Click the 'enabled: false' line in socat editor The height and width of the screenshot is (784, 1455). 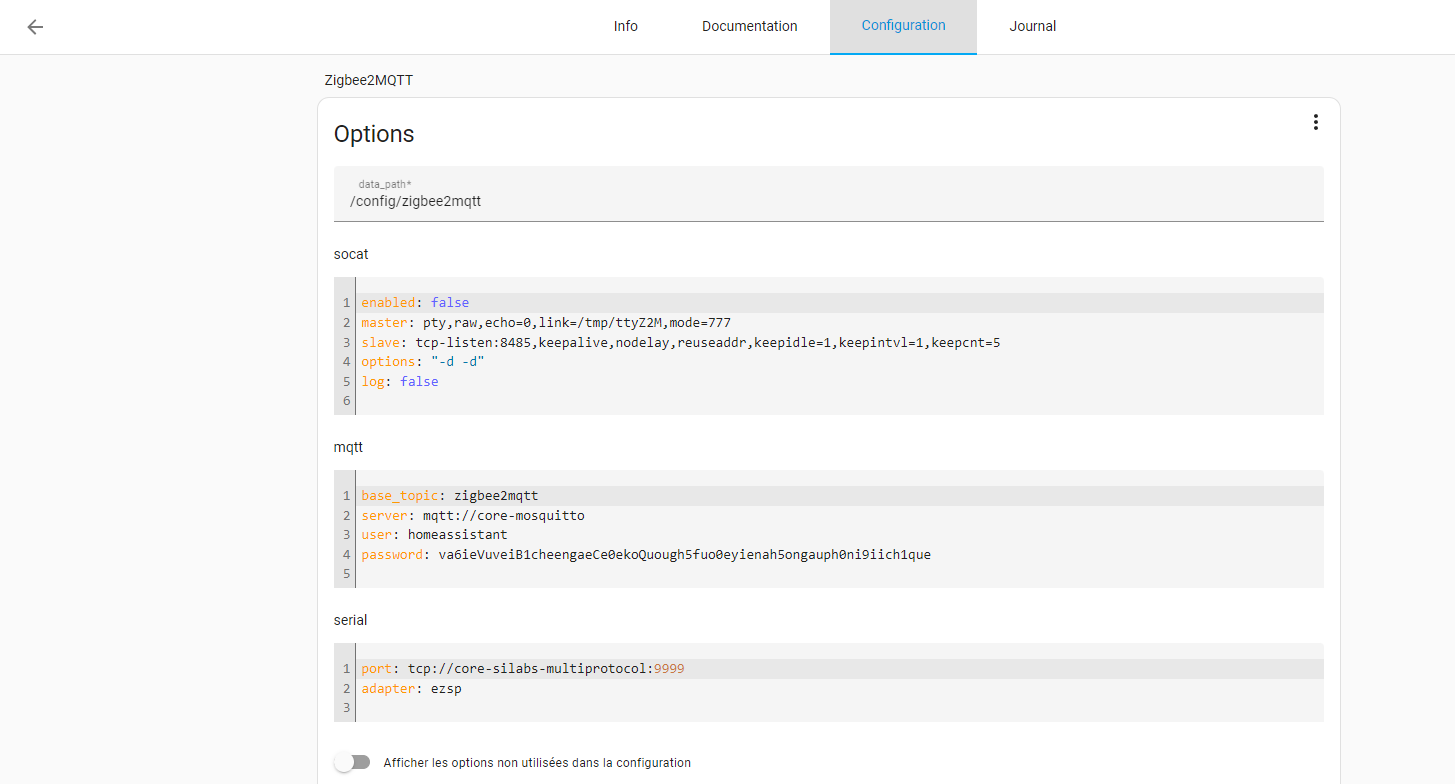[415, 303]
